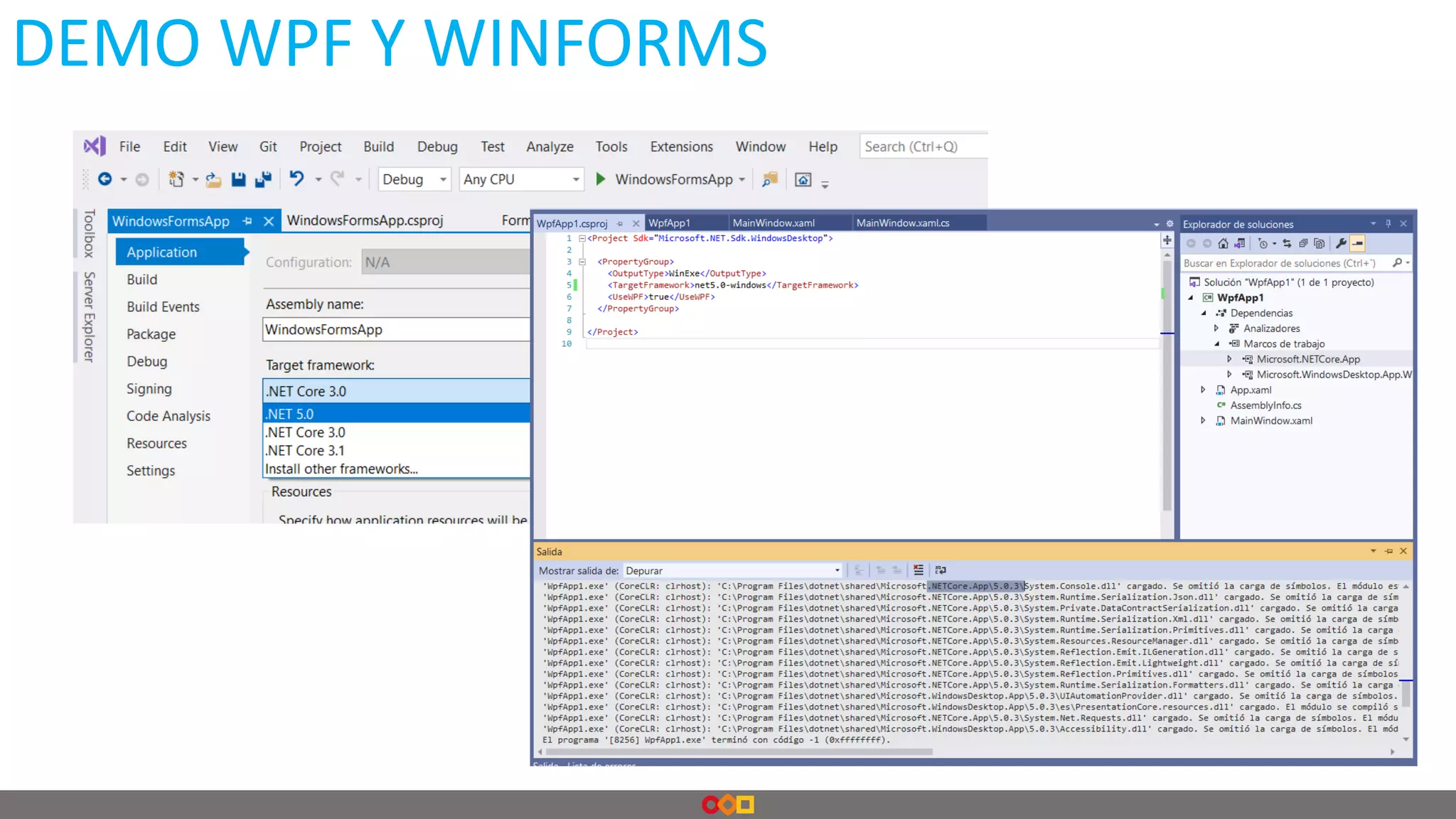1456x819 pixels.
Task: Click the Visual Studio logo icon
Action: (95, 146)
